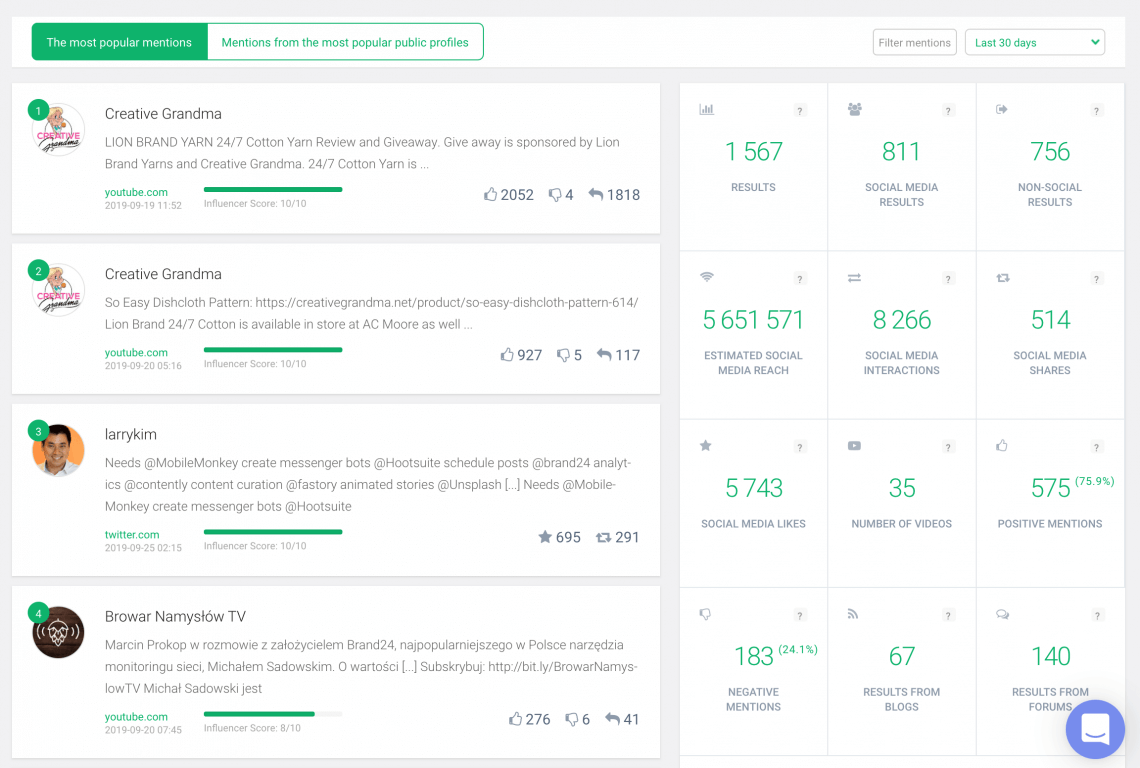Click the reply icon showing 1818 comments

pos(595,194)
